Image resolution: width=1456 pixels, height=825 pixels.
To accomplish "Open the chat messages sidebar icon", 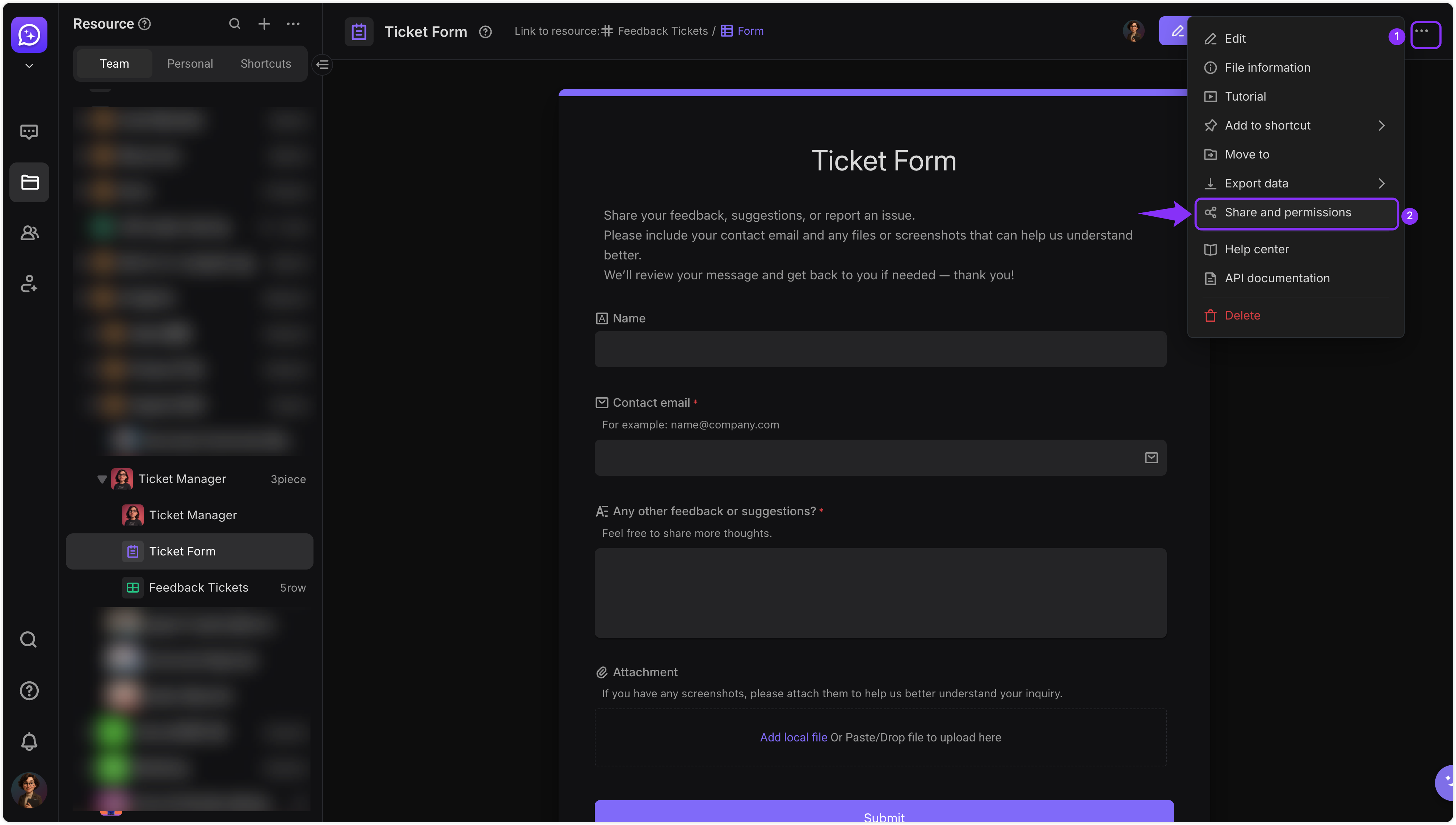I will click(x=29, y=132).
